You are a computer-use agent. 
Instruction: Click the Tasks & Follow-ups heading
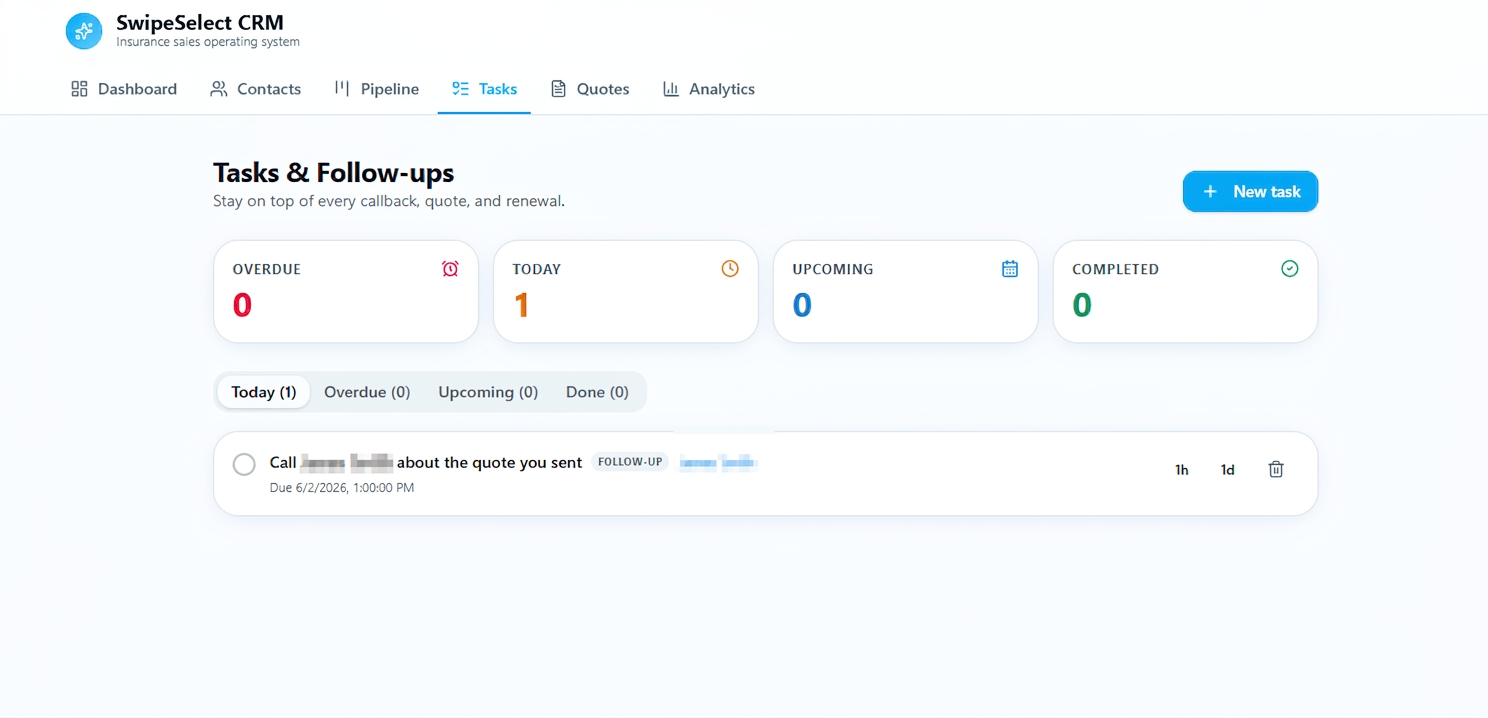click(334, 172)
